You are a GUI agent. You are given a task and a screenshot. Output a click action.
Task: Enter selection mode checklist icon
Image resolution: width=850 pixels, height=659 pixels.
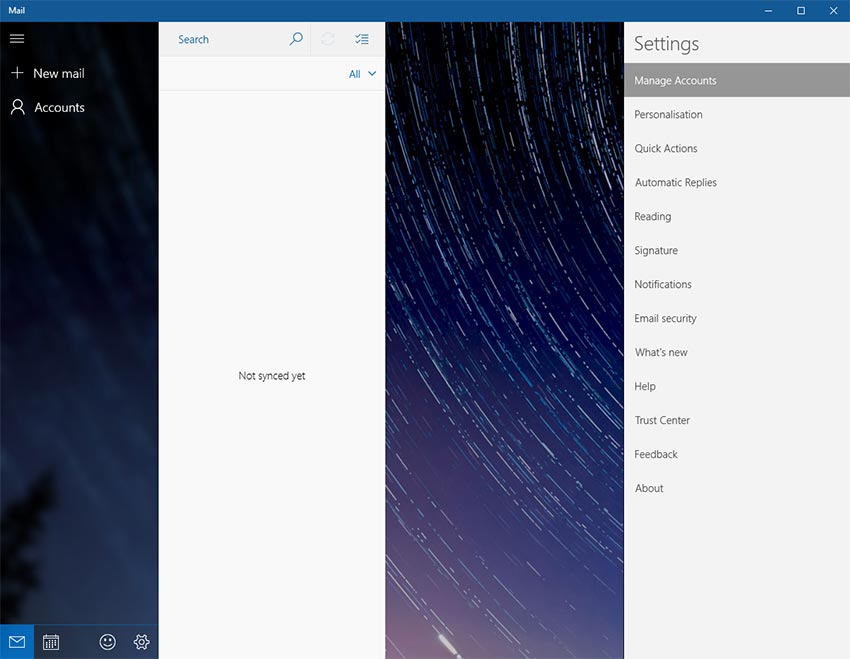[362, 39]
